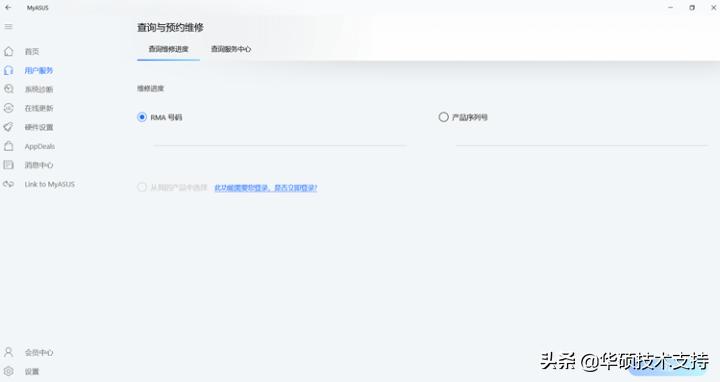Click the back arrow in title bar
The image size is (720, 382).
click(x=8, y=7)
